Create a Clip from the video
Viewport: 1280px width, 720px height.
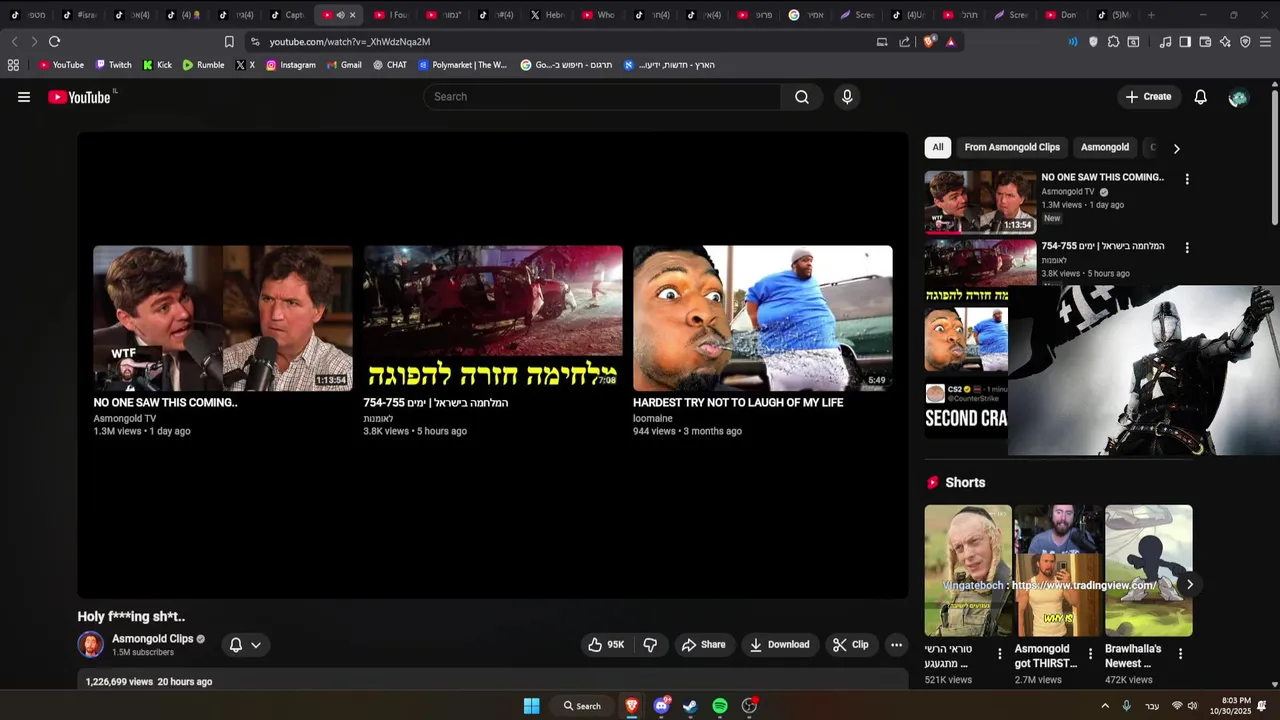coord(851,645)
